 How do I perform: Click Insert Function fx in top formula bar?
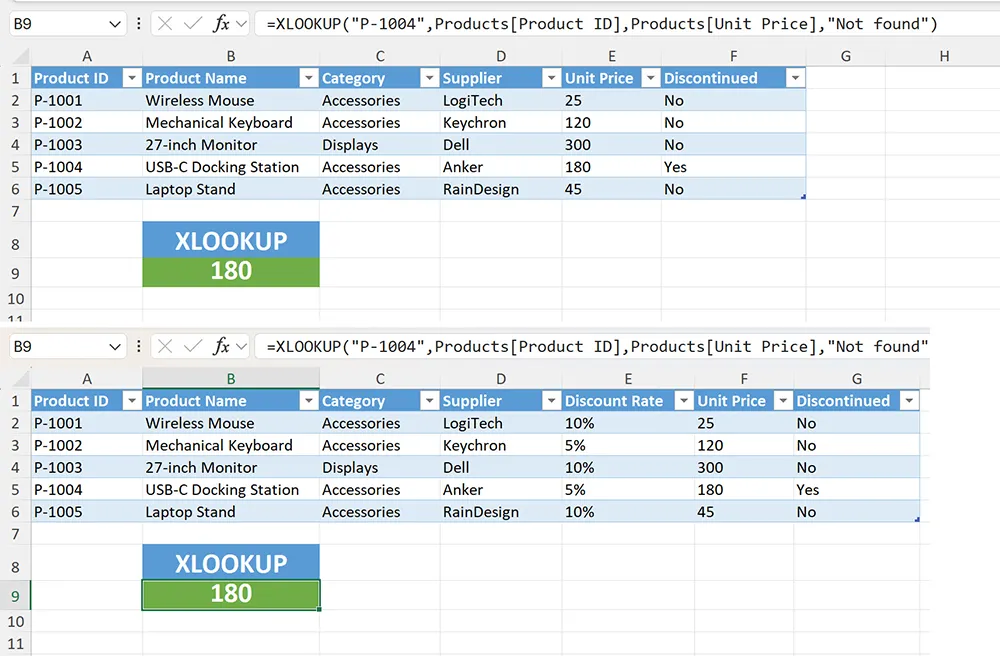222,24
